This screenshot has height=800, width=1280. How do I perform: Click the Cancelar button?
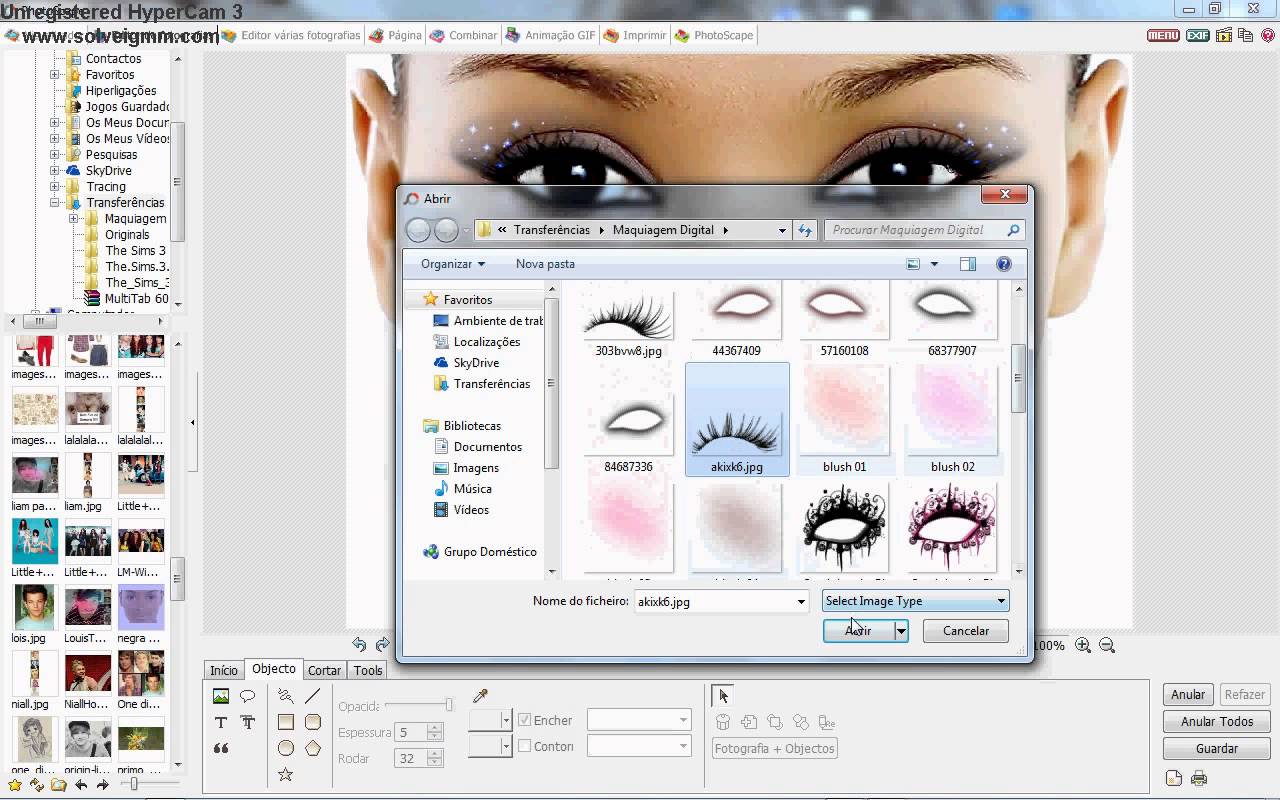(x=966, y=631)
